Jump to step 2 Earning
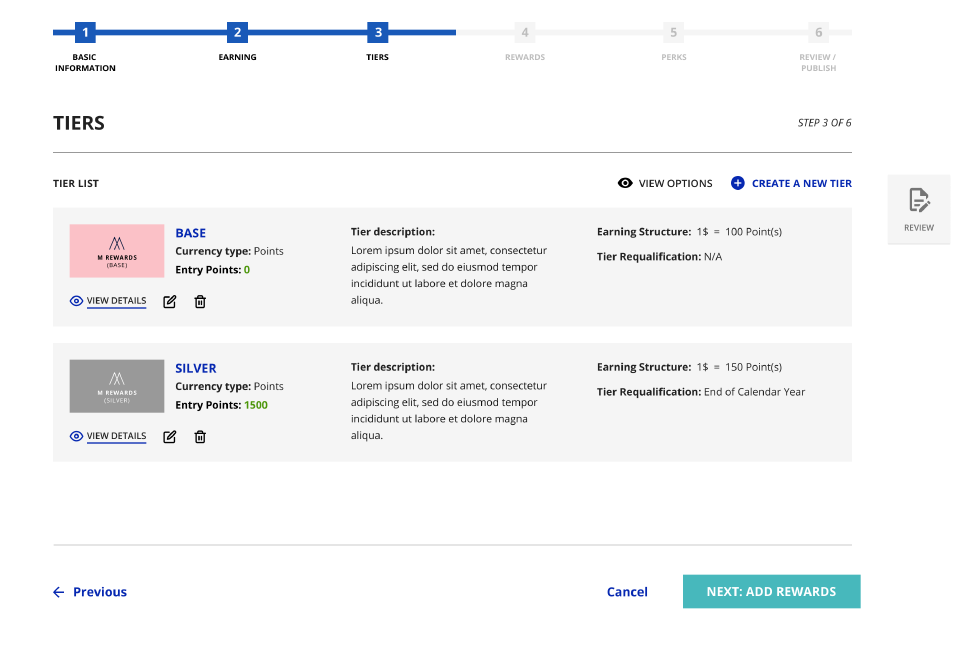Viewport: 966px width, 665px height. (237, 33)
